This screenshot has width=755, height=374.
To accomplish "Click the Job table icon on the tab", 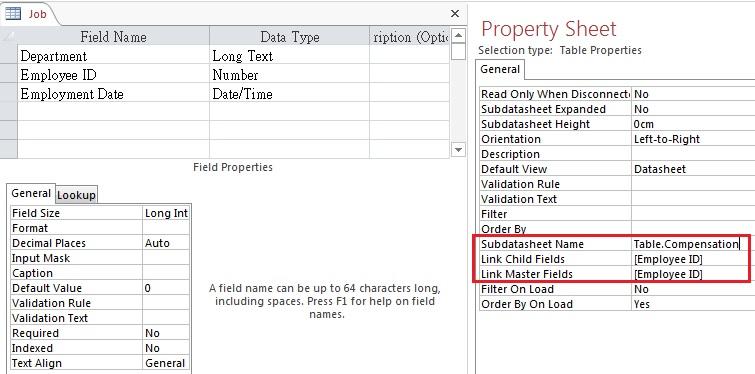I will click(x=13, y=13).
